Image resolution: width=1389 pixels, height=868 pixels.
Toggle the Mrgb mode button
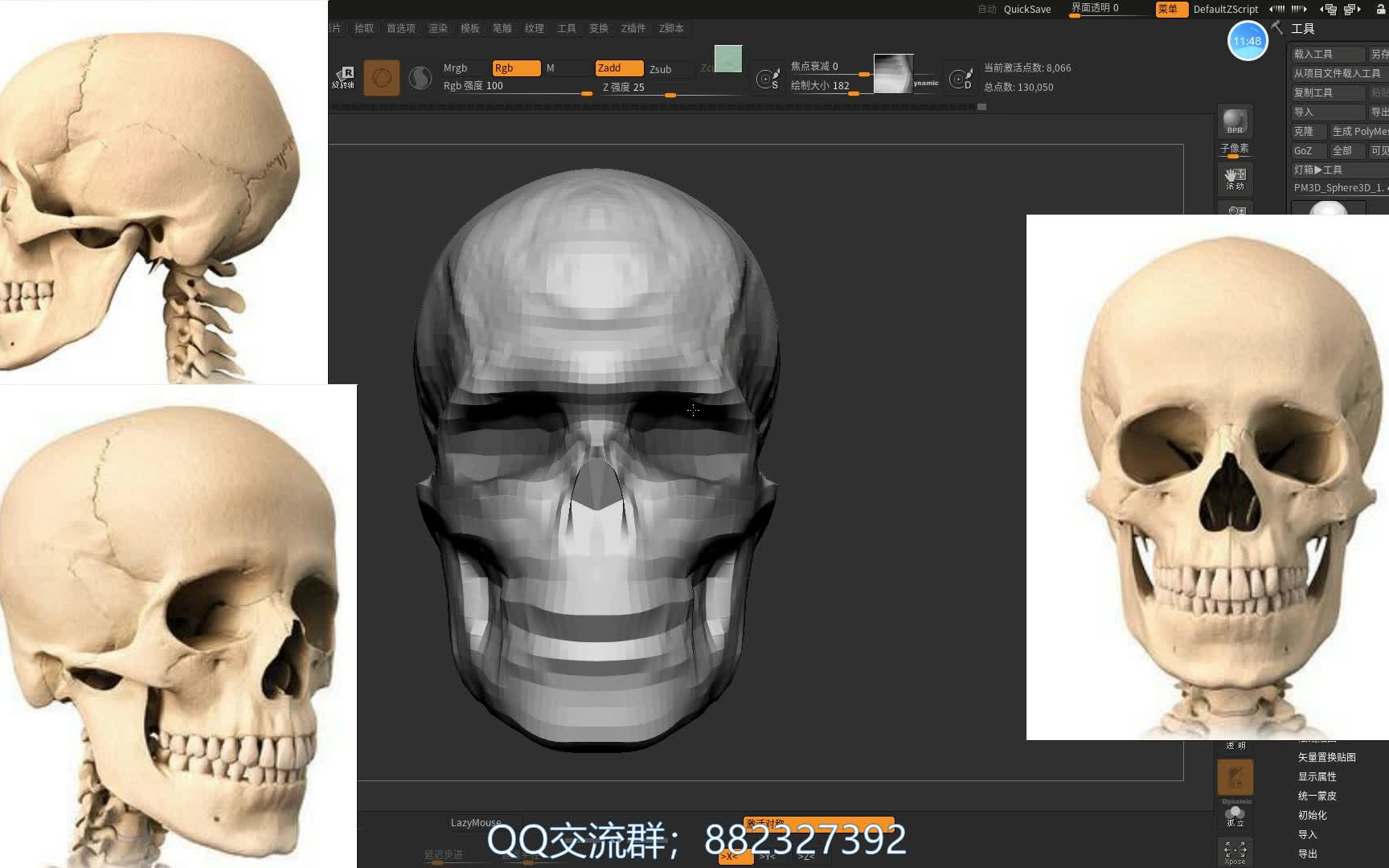(x=464, y=68)
